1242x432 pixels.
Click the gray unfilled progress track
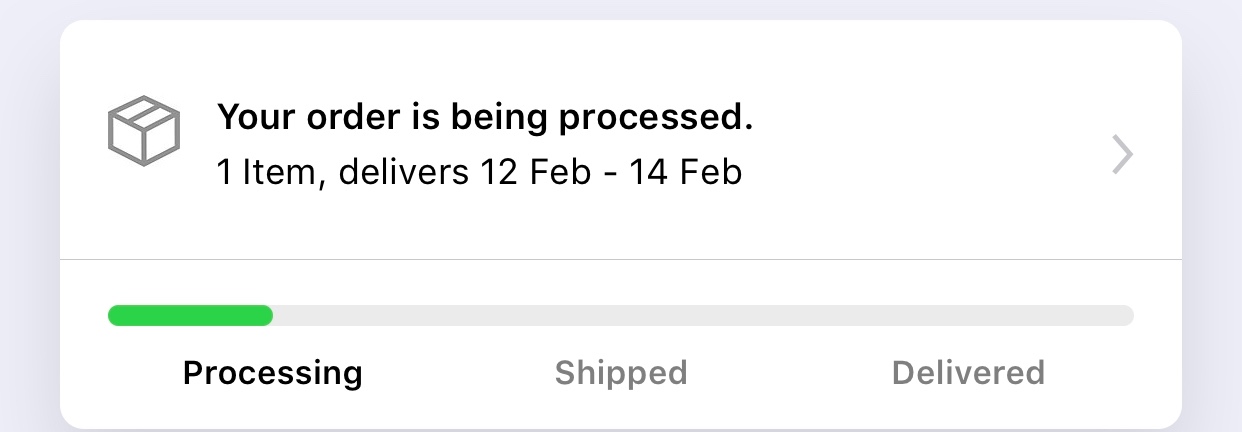click(x=700, y=316)
